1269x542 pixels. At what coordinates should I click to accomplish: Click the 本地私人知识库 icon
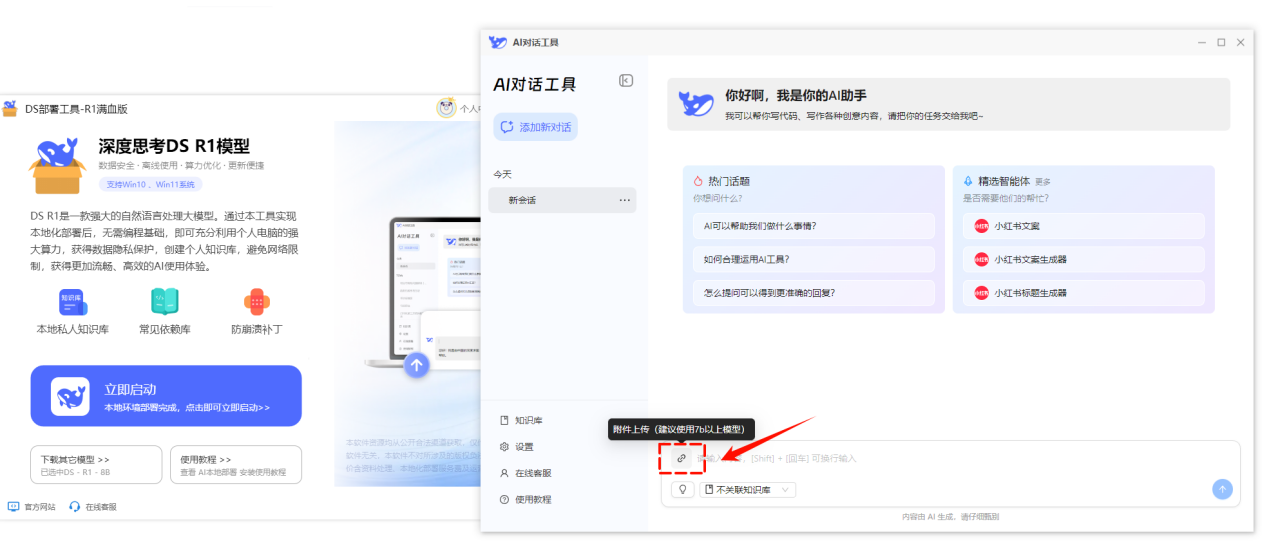[x=73, y=301]
